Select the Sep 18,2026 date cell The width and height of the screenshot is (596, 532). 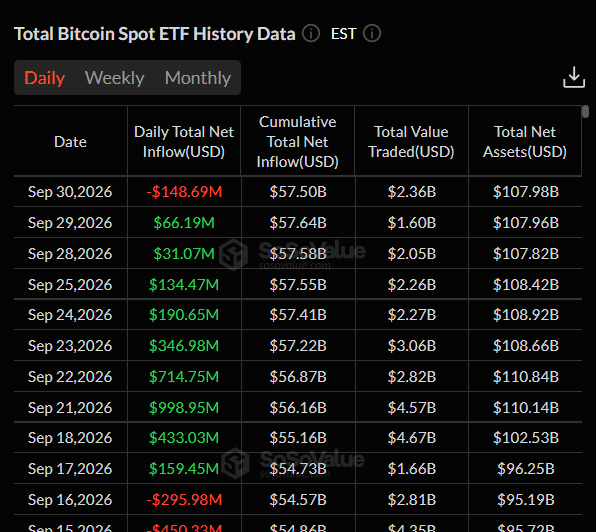click(x=70, y=438)
